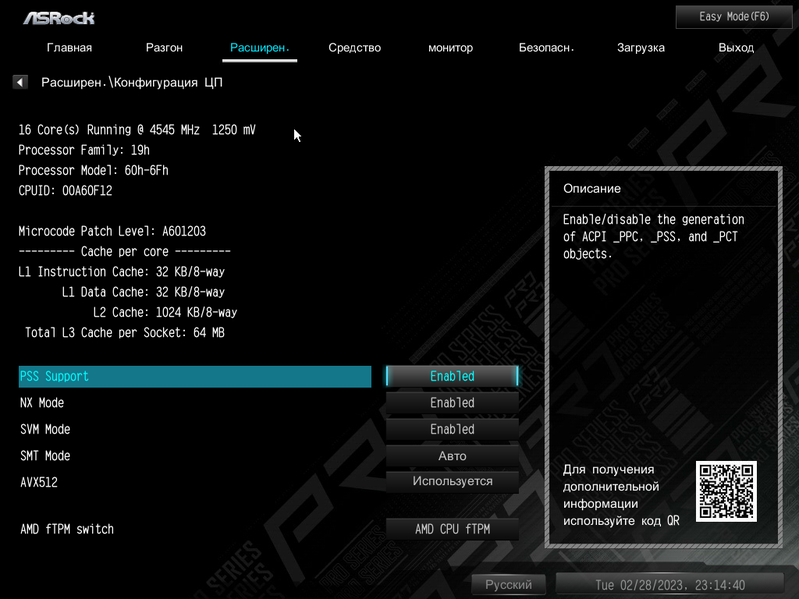Viewport: 799px width, 599px height.
Task: Click the breadcrumb Расширен.\Конфигурация ЦП
Action: click(131, 83)
